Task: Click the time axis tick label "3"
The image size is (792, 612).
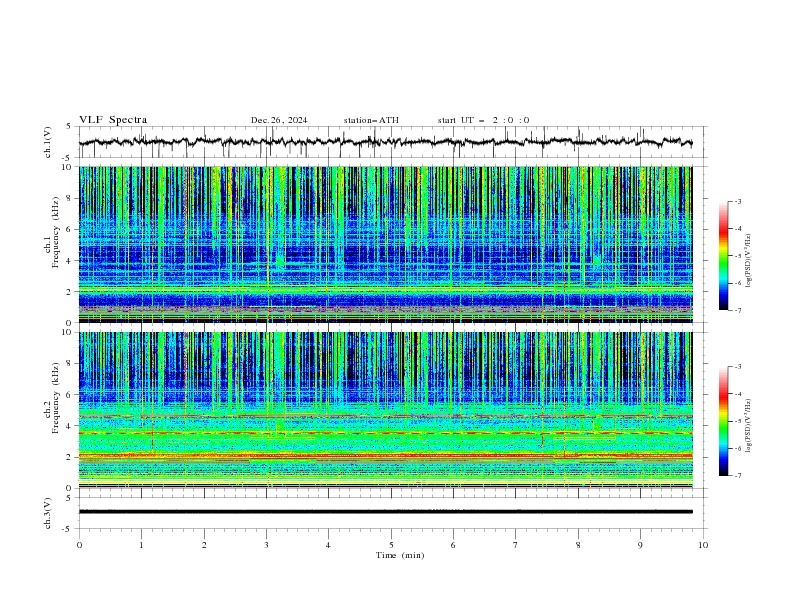Action: pos(266,545)
